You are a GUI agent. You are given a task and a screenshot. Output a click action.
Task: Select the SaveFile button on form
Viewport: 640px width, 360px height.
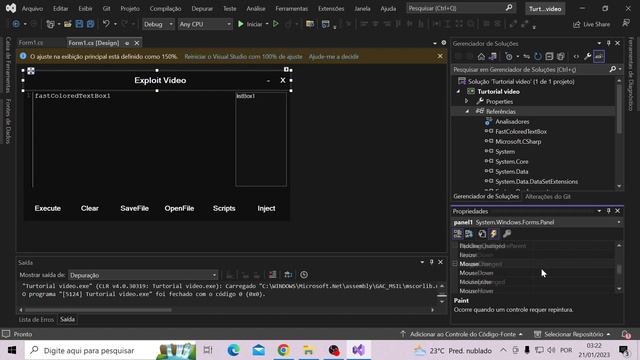(134, 208)
